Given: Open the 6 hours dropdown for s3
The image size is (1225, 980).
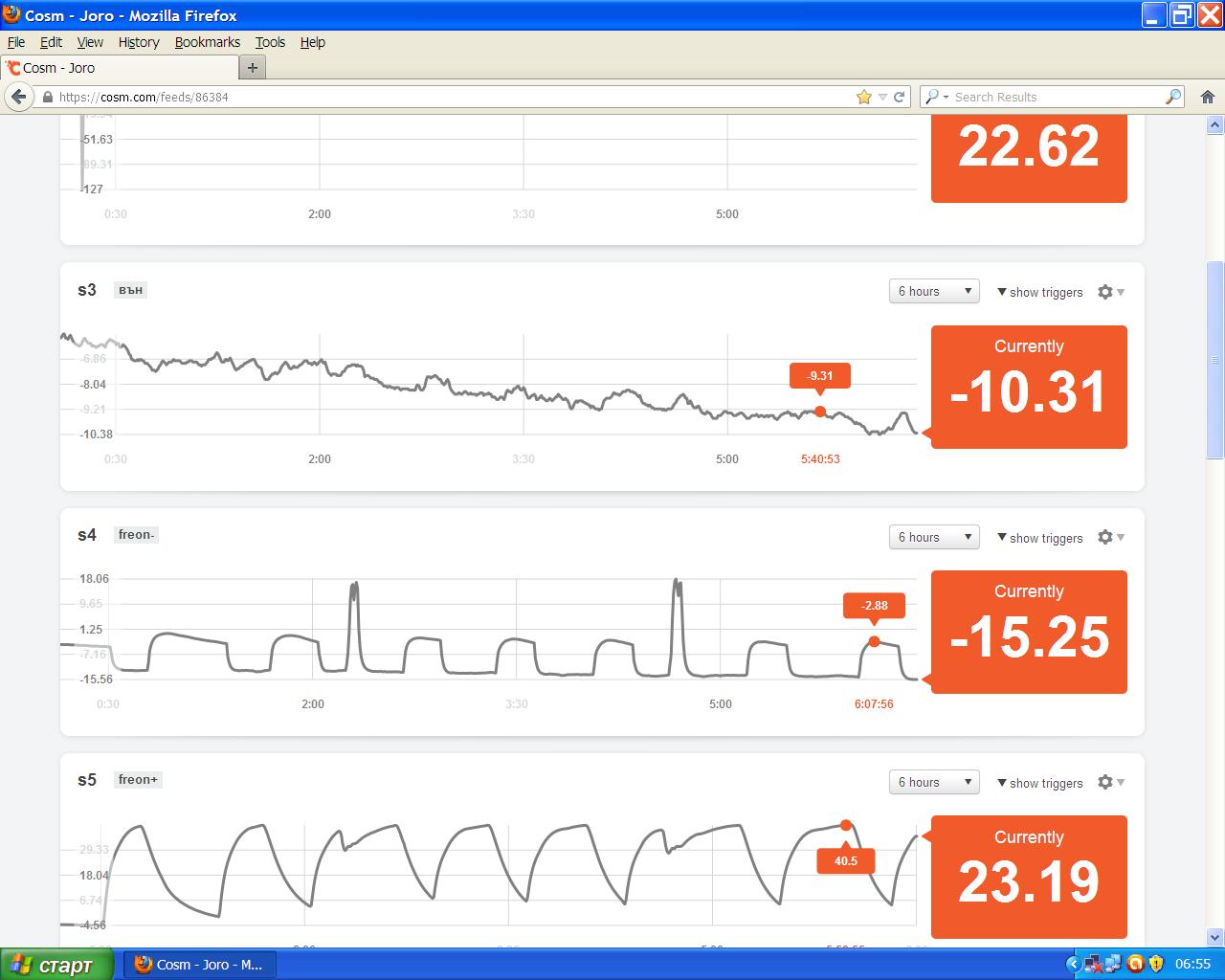Looking at the screenshot, I should [934, 292].
